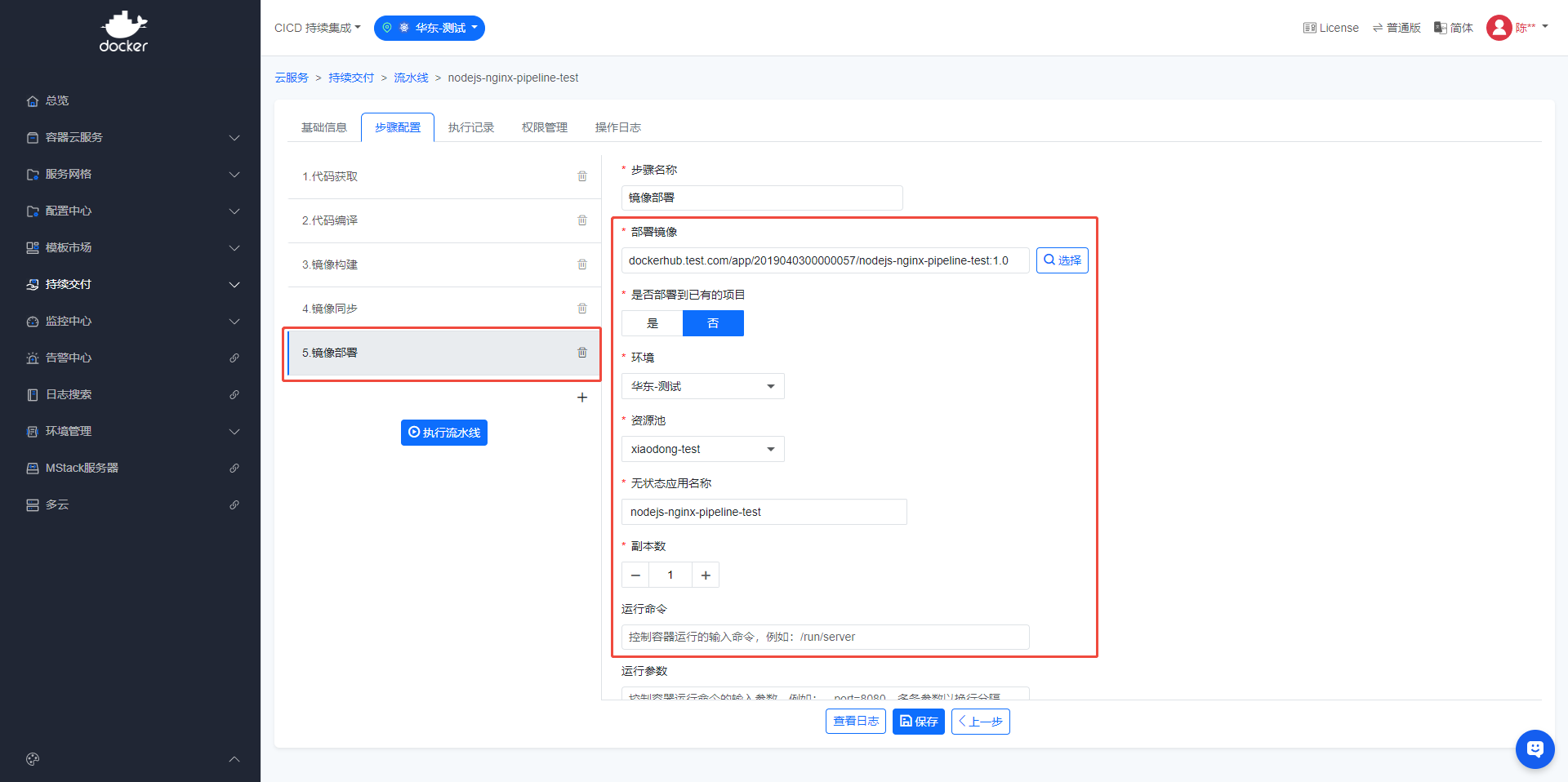Click the 执行流水线 button
1568x782 pixels.
coord(444,433)
